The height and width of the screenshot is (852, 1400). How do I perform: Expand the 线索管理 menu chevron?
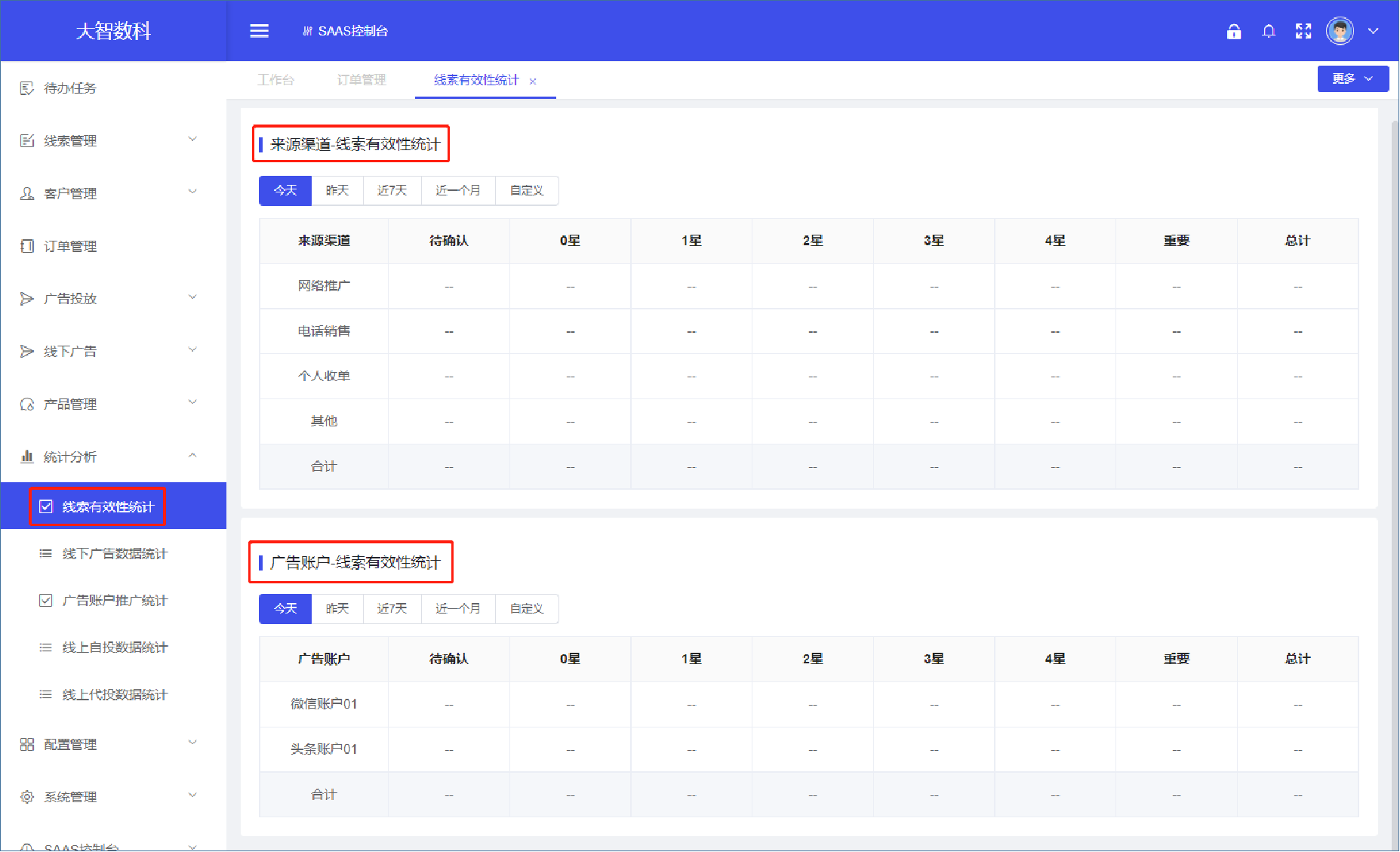tap(192, 139)
